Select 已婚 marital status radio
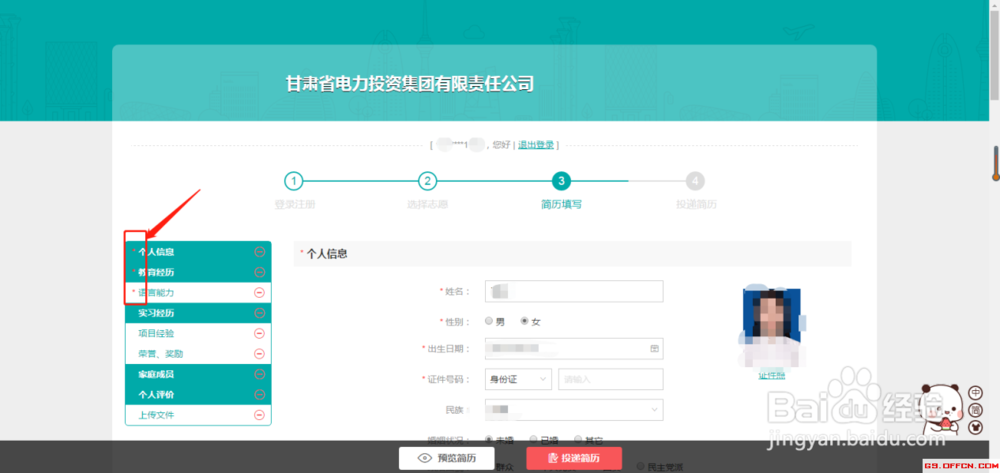 click(533, 439)
